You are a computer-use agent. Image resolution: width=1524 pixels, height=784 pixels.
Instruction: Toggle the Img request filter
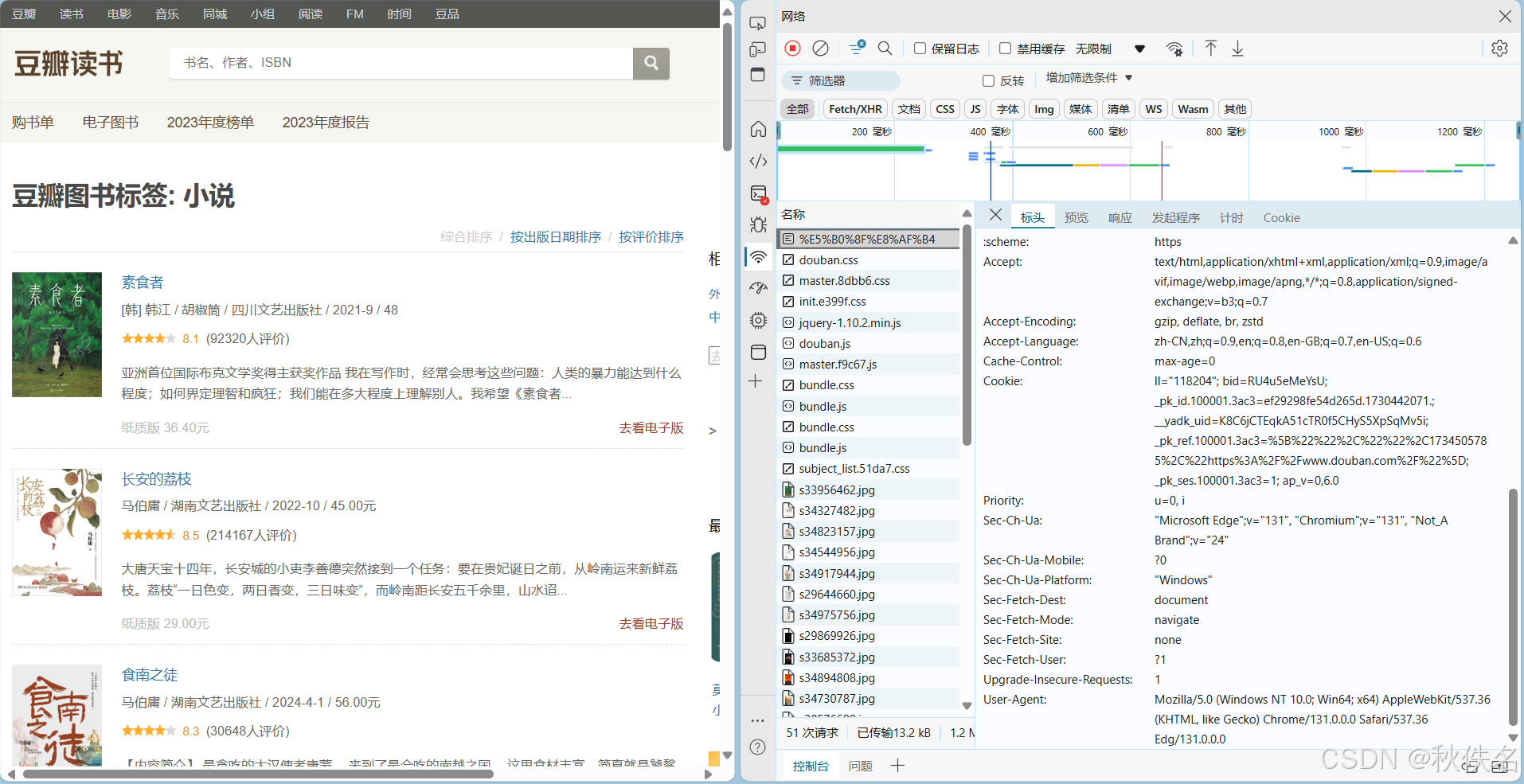[x=1044, y=109]
